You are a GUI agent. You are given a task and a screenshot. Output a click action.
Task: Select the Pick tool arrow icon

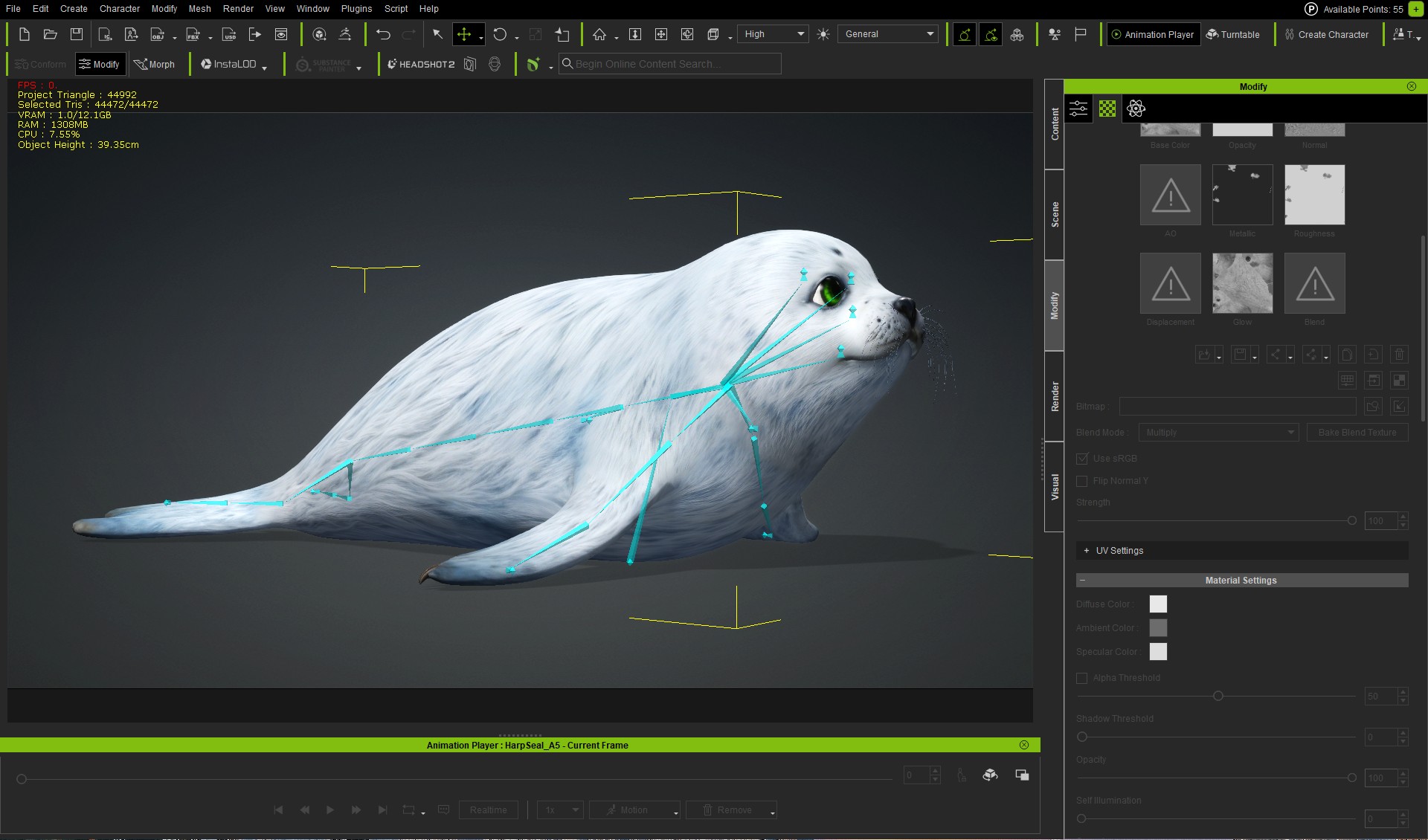tap(437, 34)
